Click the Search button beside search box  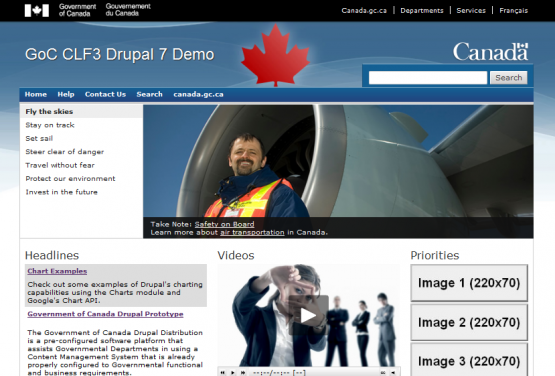508,78
